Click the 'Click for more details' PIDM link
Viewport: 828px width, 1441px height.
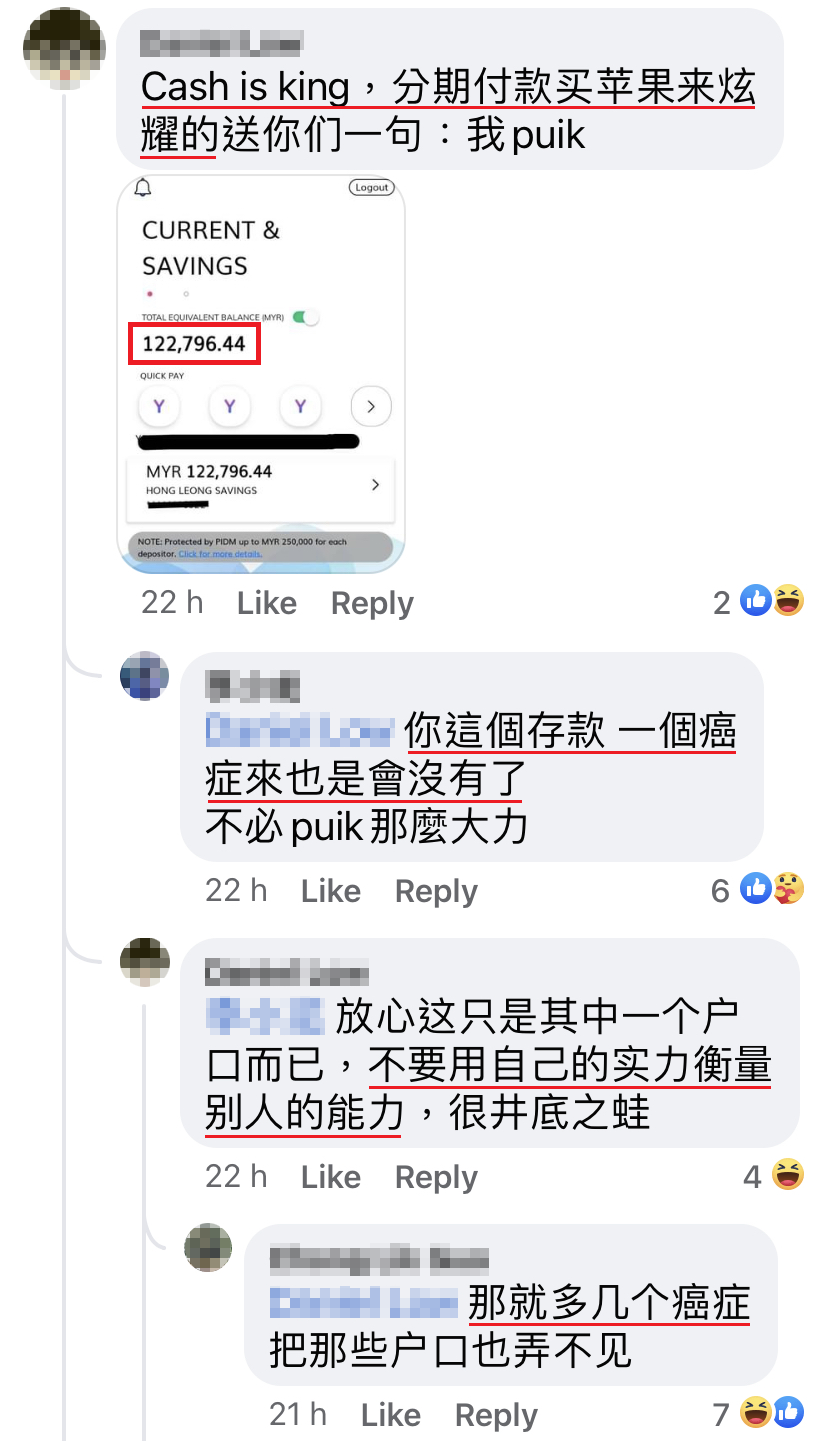220,553
